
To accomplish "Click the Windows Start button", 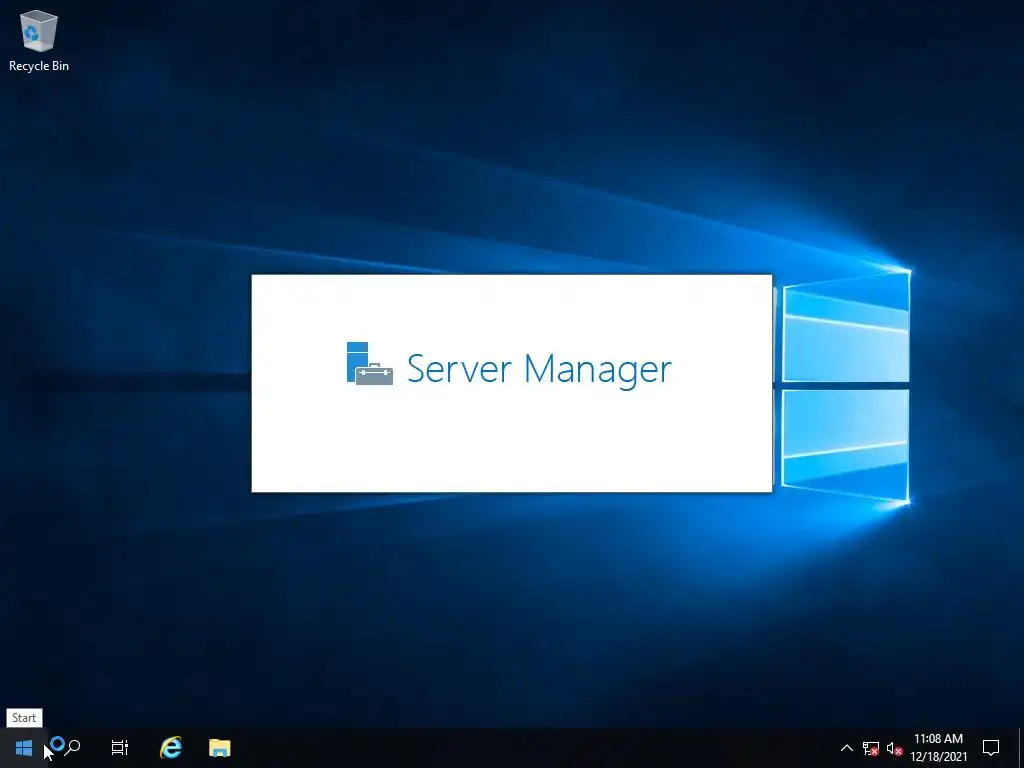I will (x=24, y=748).
